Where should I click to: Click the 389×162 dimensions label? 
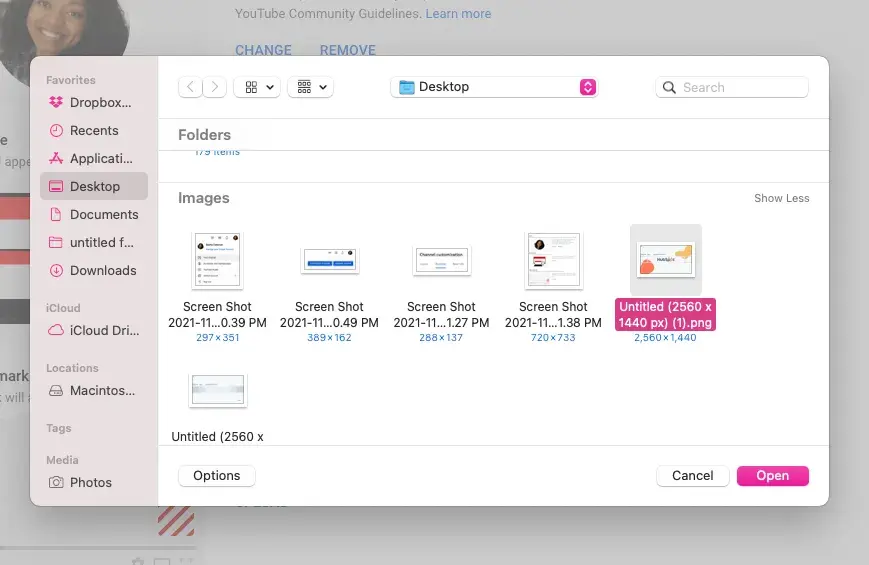click(x=329, y=338)
